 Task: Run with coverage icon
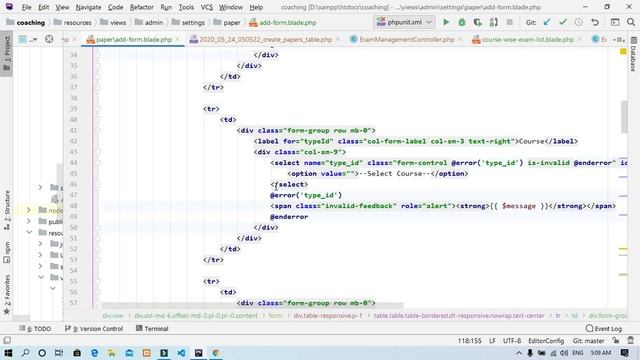click(478, 22)
